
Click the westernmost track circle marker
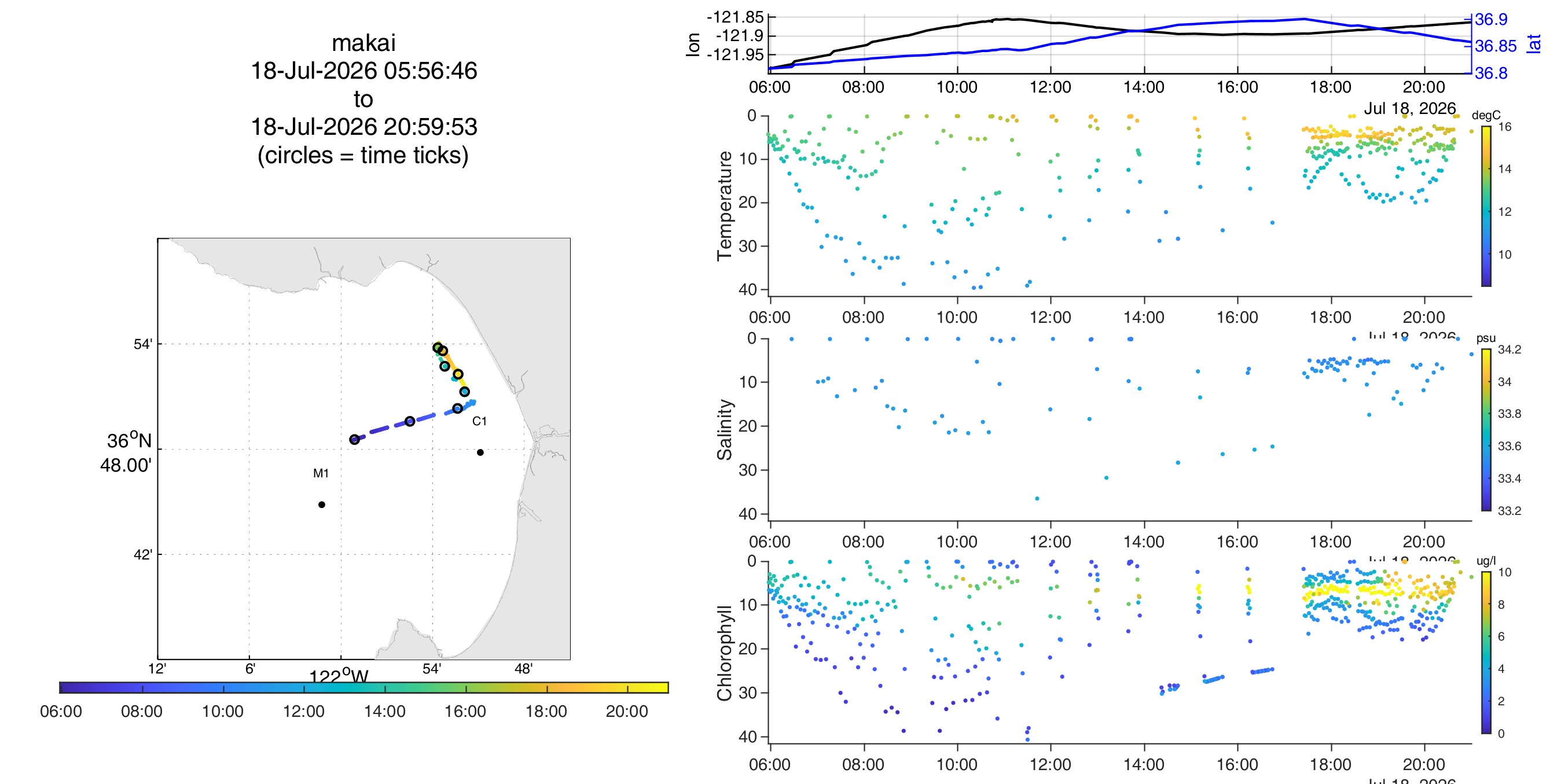click(354, 440)
